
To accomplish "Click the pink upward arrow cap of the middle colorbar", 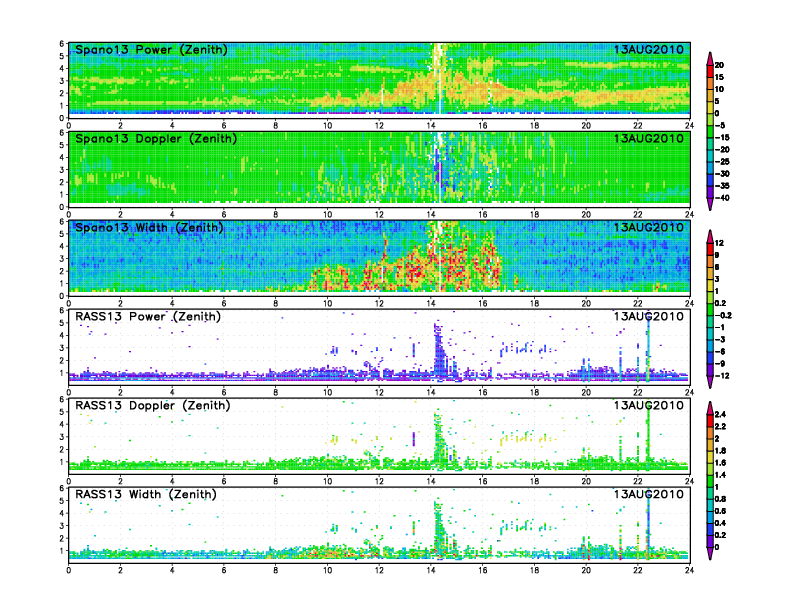I will click(710, 234).
